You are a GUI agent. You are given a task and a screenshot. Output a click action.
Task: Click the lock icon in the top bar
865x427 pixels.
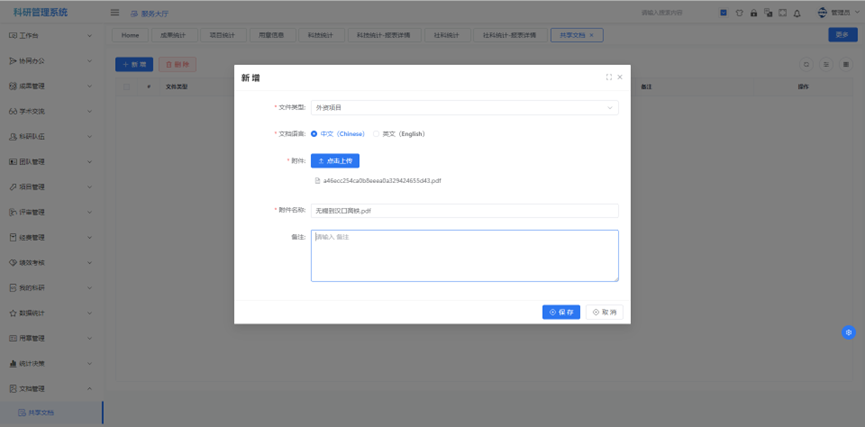click(753, 13)
